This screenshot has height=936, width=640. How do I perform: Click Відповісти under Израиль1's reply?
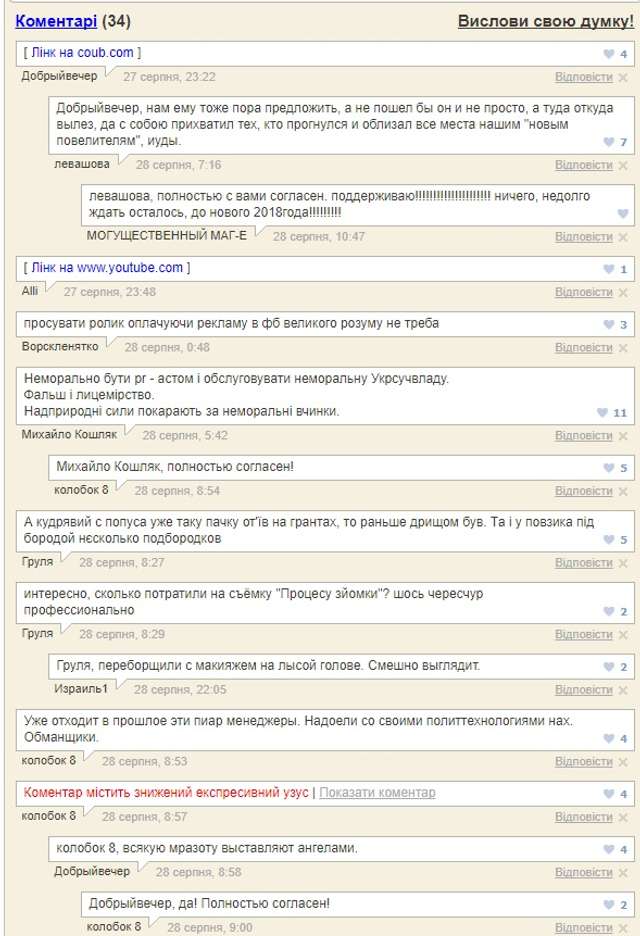(583, 690)
